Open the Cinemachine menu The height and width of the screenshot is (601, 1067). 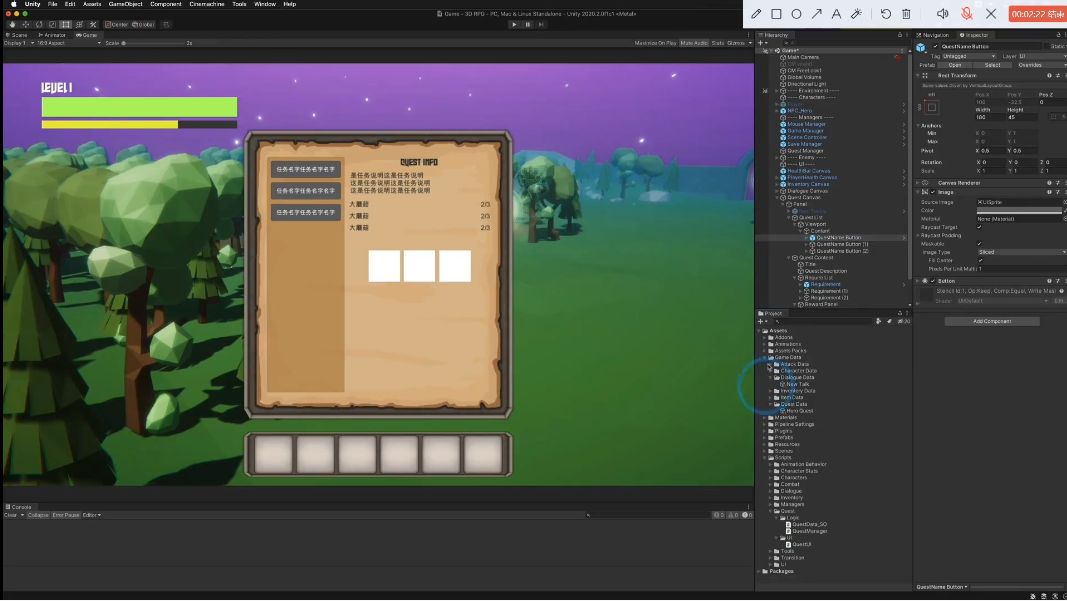[207, 4]
